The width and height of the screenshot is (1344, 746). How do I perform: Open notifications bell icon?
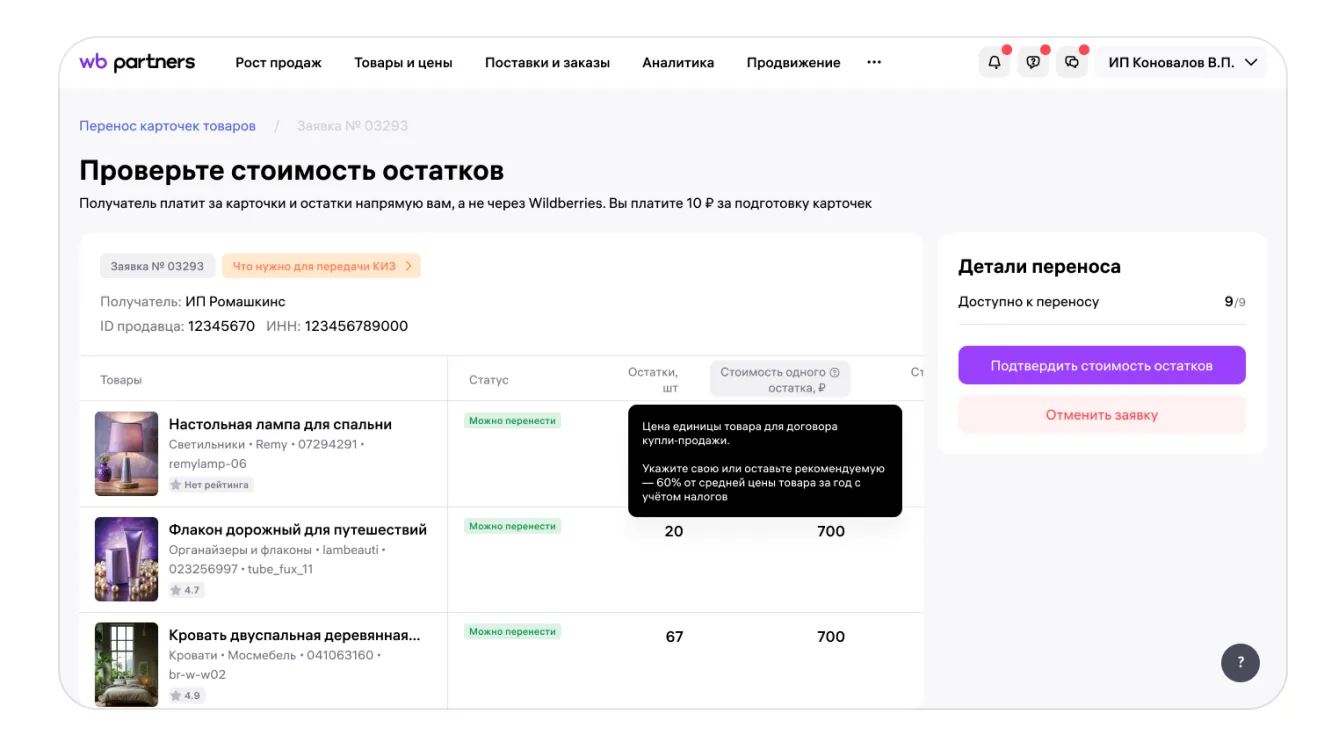tap(994, 62)
